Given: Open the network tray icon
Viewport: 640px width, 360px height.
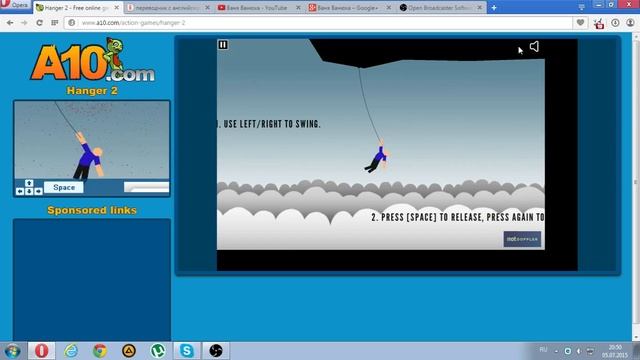Looking at the screenshot, I should (x=590, y=351).
